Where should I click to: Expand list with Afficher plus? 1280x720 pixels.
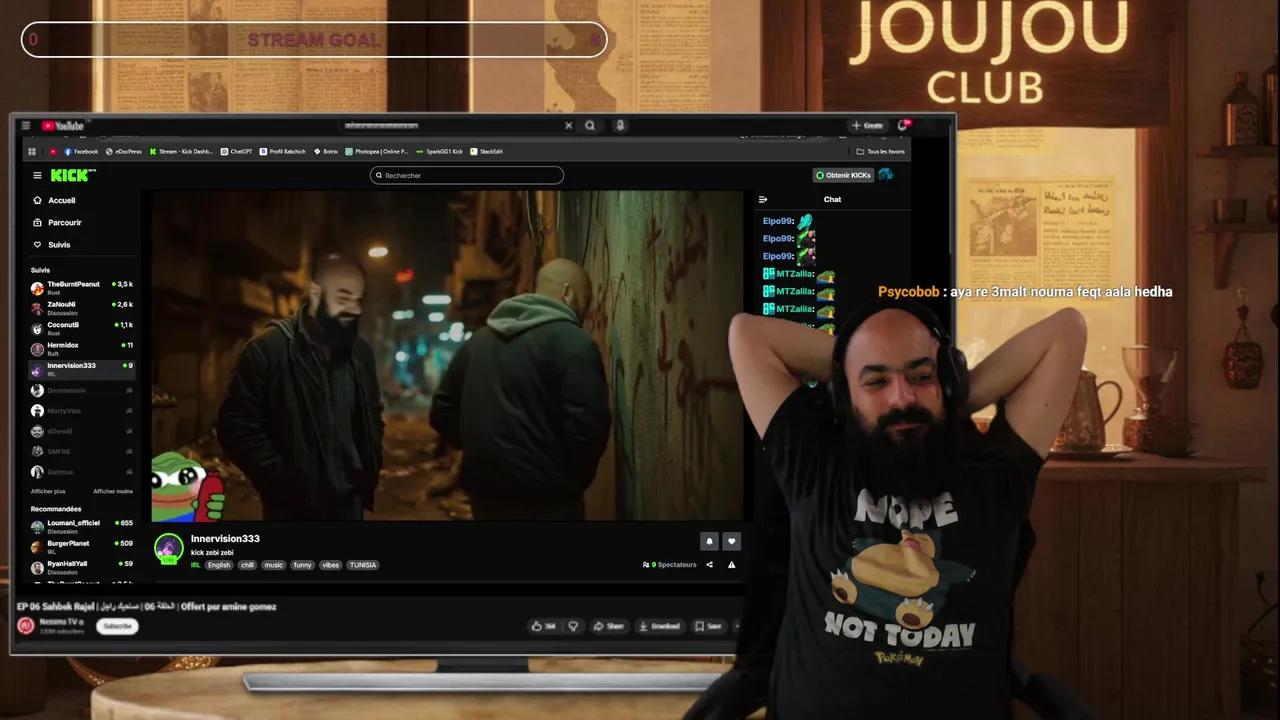tap(48, 491)
